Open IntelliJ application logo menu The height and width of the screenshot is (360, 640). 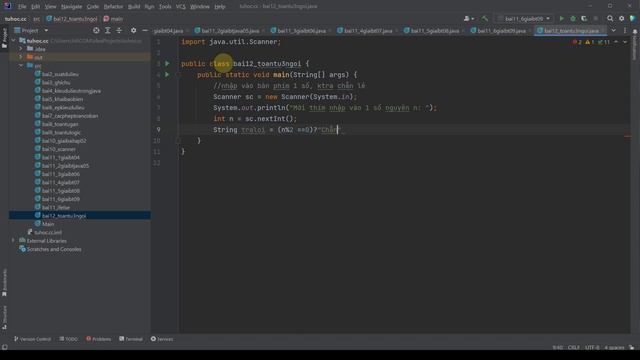pos(7,6)
